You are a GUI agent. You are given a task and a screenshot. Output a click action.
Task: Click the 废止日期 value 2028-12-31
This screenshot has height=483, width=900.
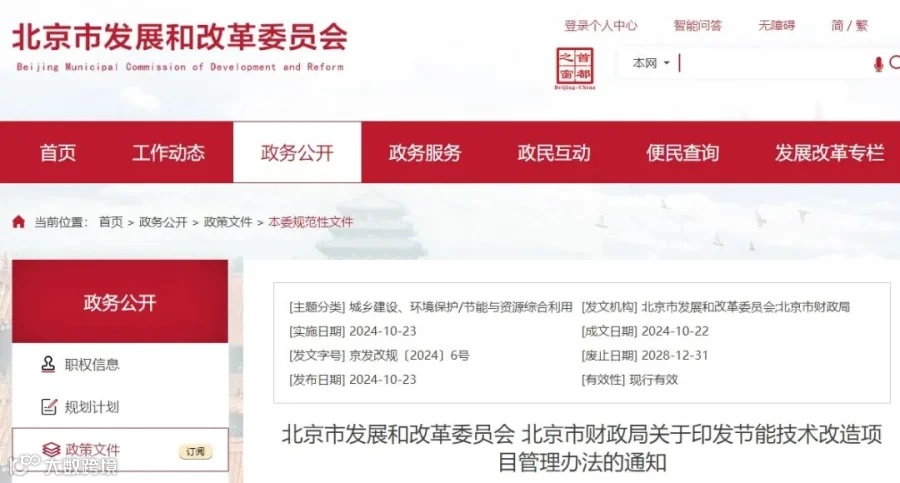[x=674, y=356]
